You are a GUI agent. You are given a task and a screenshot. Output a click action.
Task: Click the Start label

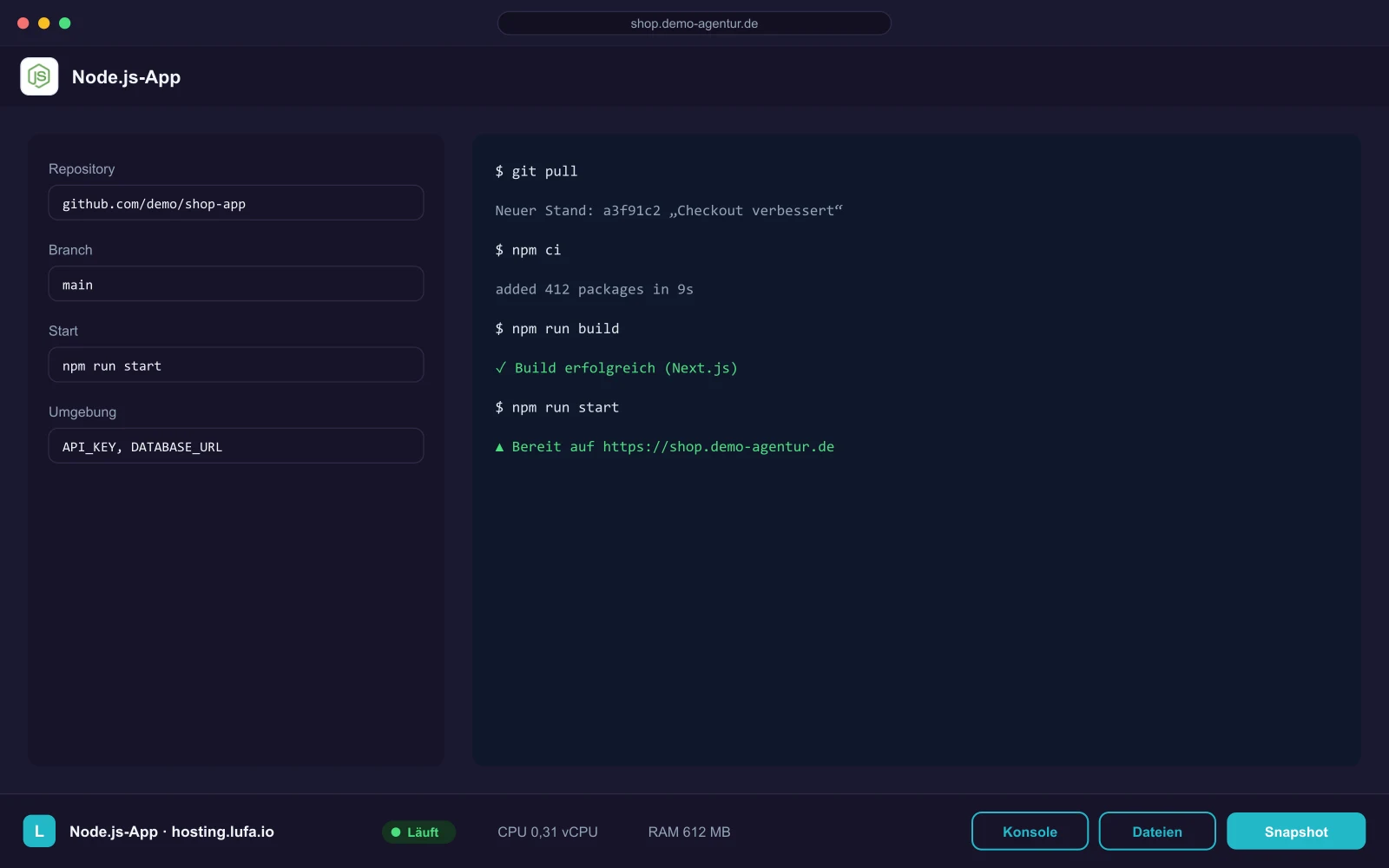click(x=63, y=331)
